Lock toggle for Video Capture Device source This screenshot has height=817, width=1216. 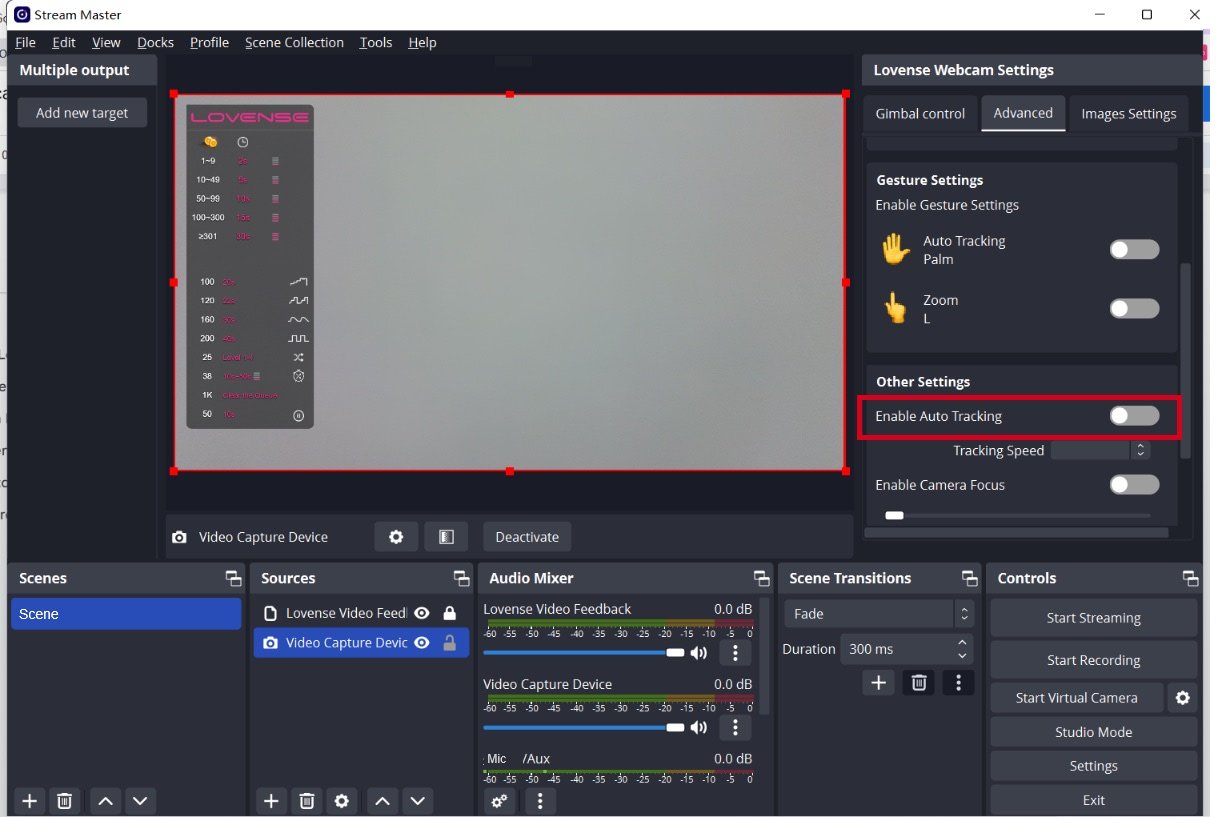(449, 643)
